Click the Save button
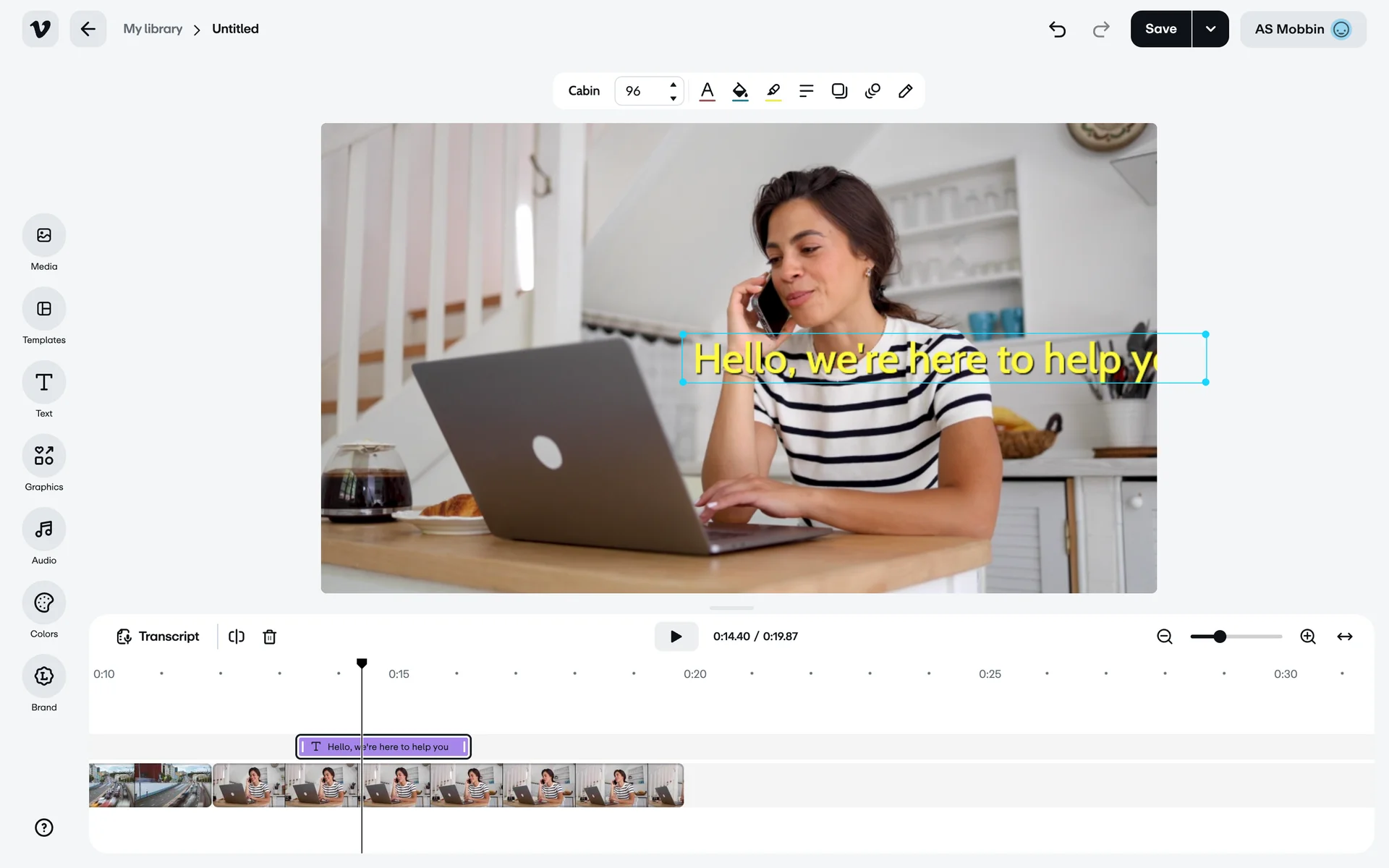The width and height of the screenshot is (1389, 868). coord(1160,29)
